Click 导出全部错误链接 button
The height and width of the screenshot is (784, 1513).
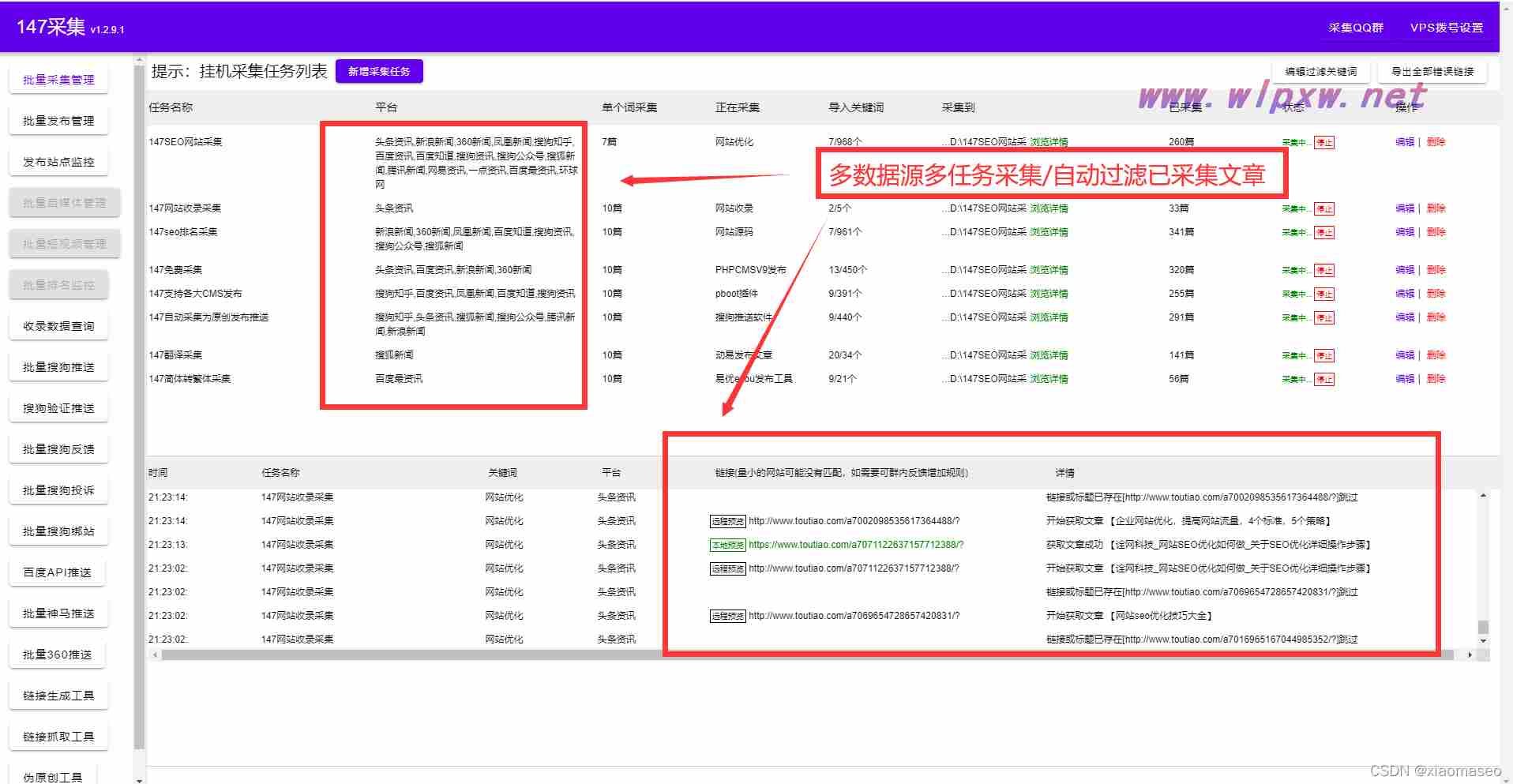point(1432,71)
